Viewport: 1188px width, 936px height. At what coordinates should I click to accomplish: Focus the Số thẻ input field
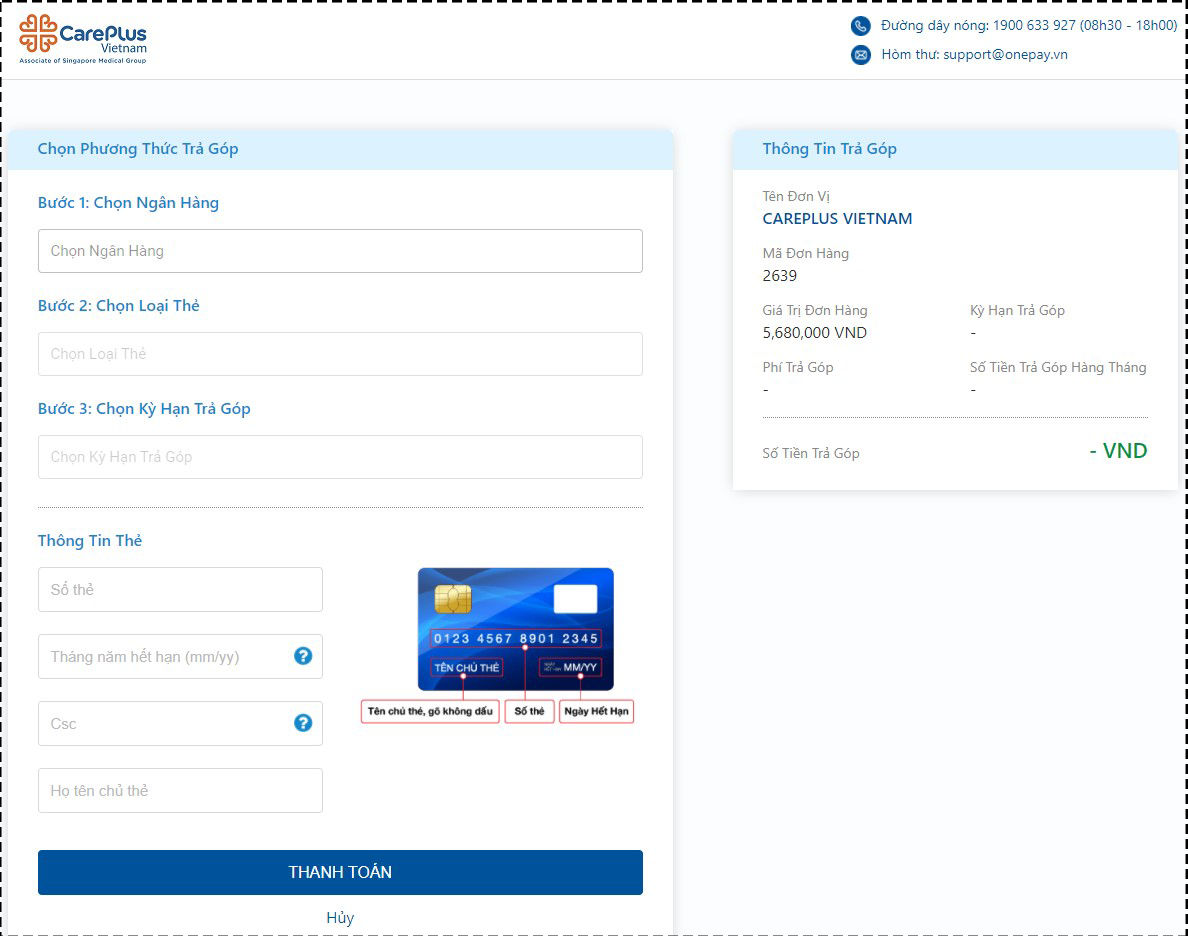pos(180,590)
